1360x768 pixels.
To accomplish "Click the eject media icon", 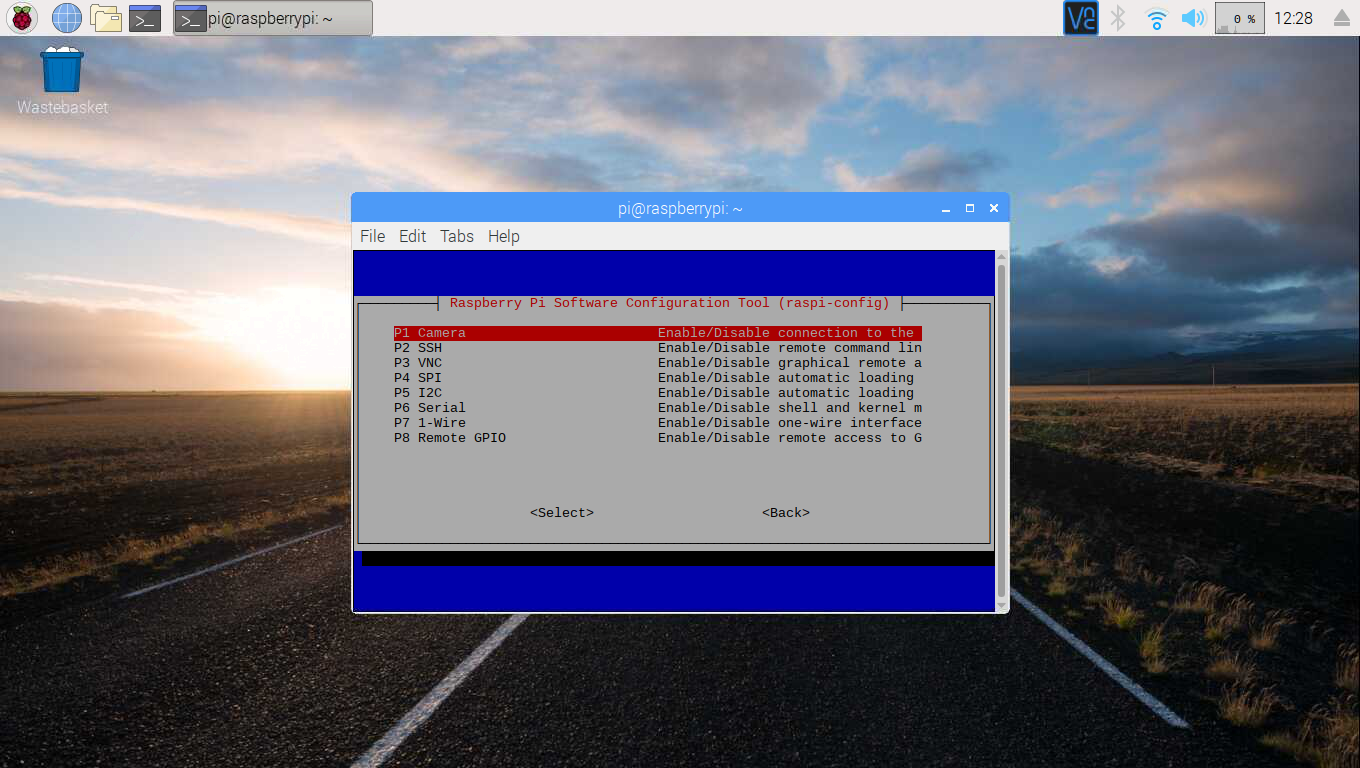I will (x=1341, y=18).
